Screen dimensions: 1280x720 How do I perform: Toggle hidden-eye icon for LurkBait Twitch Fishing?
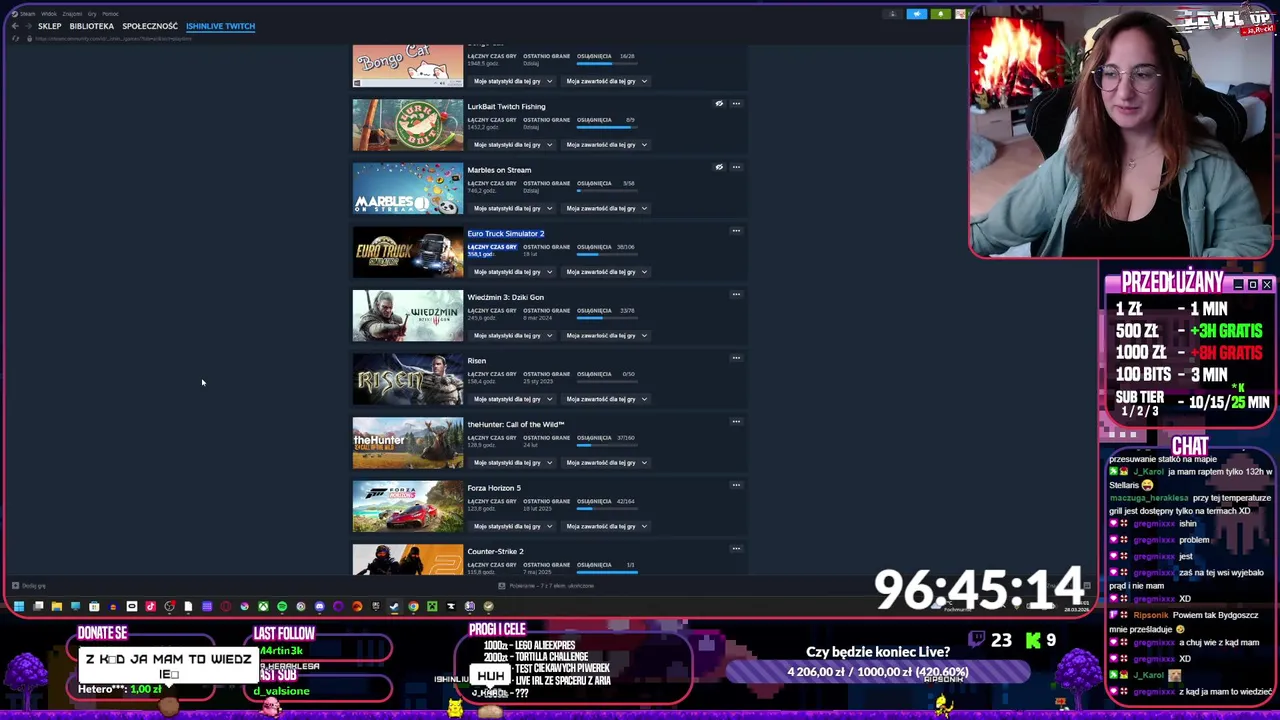click(x=719, y=103)
